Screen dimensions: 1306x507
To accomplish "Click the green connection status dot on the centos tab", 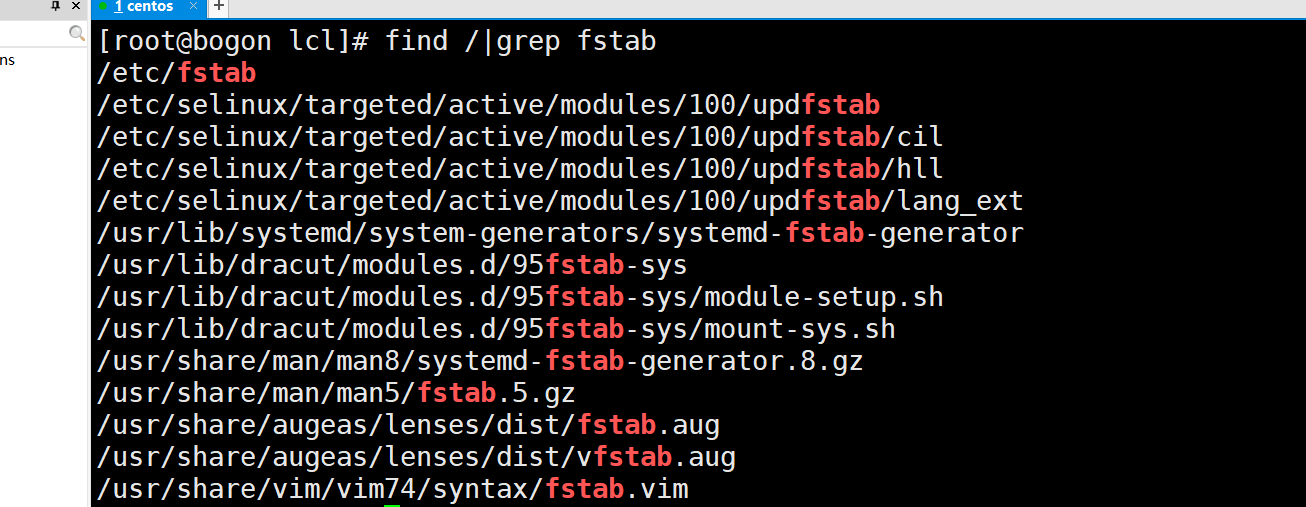I will pos(103,6).
